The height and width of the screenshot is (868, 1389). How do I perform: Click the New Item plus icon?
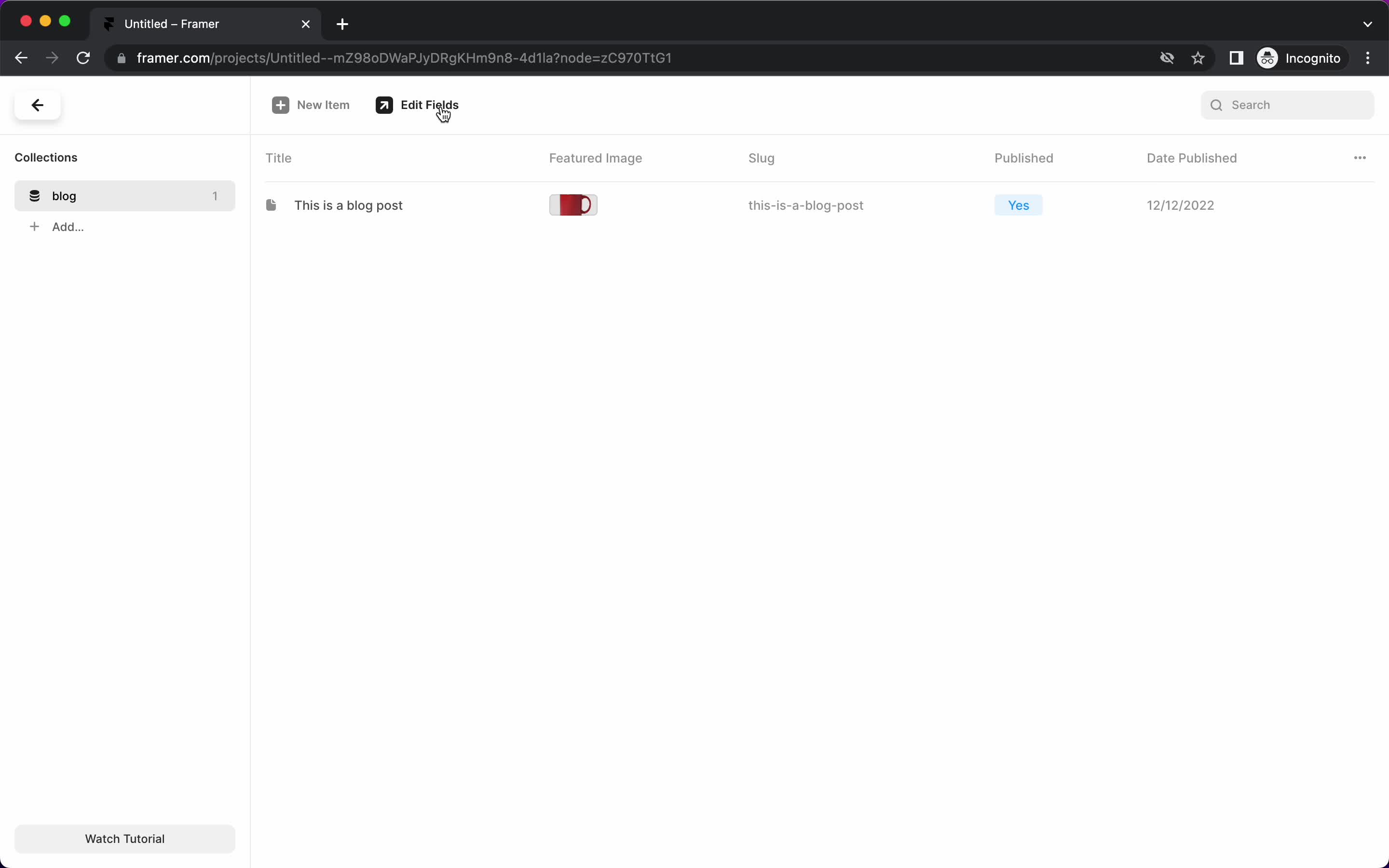(x=280, y=105)
